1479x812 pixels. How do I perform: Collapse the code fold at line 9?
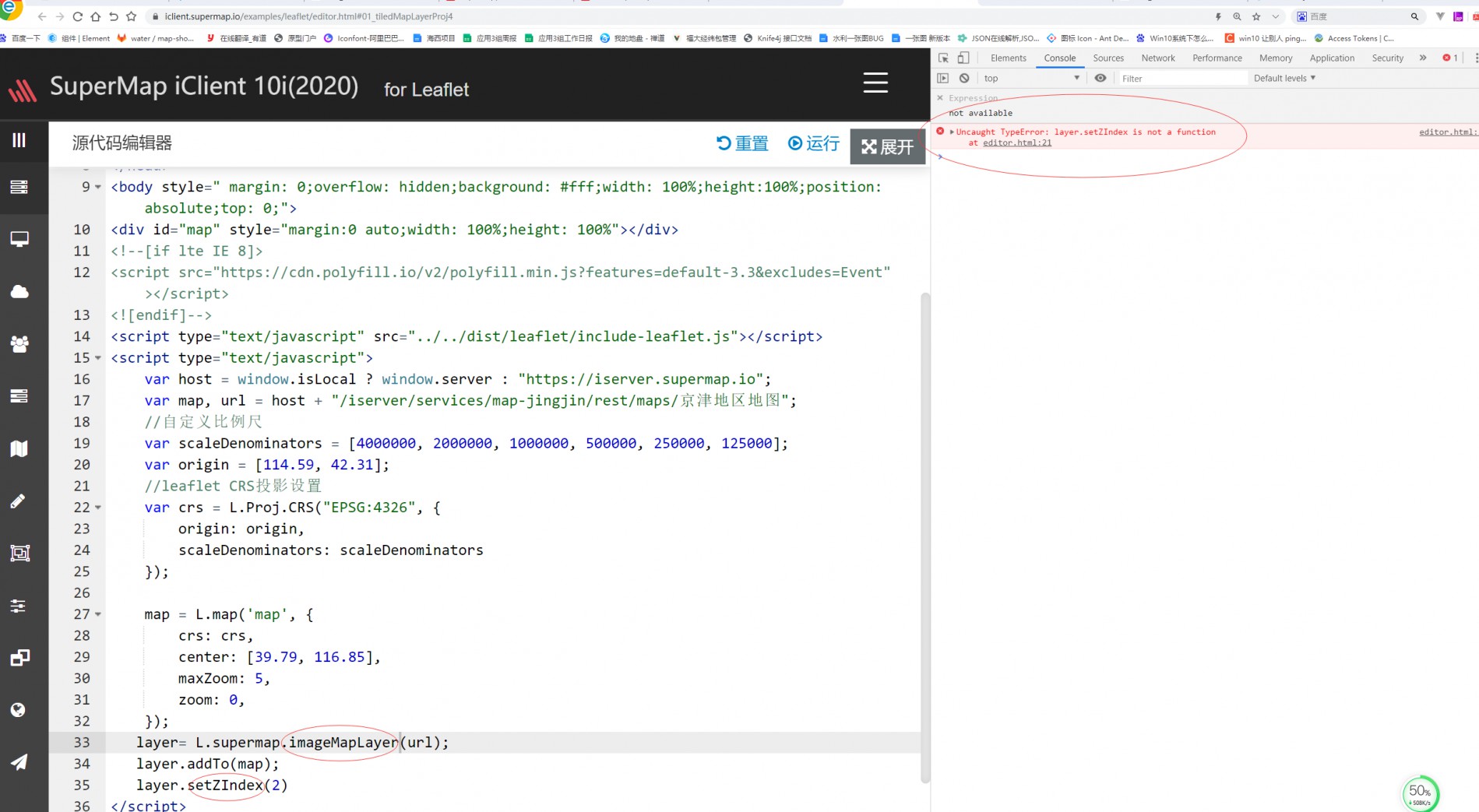(98, 187)
